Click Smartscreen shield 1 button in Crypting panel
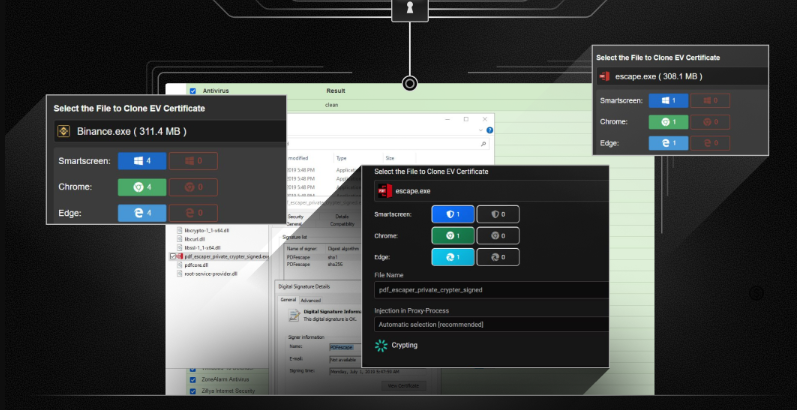The height and width of the screenshot is (410, 797). pyautogui.click(x=453, y=214)
